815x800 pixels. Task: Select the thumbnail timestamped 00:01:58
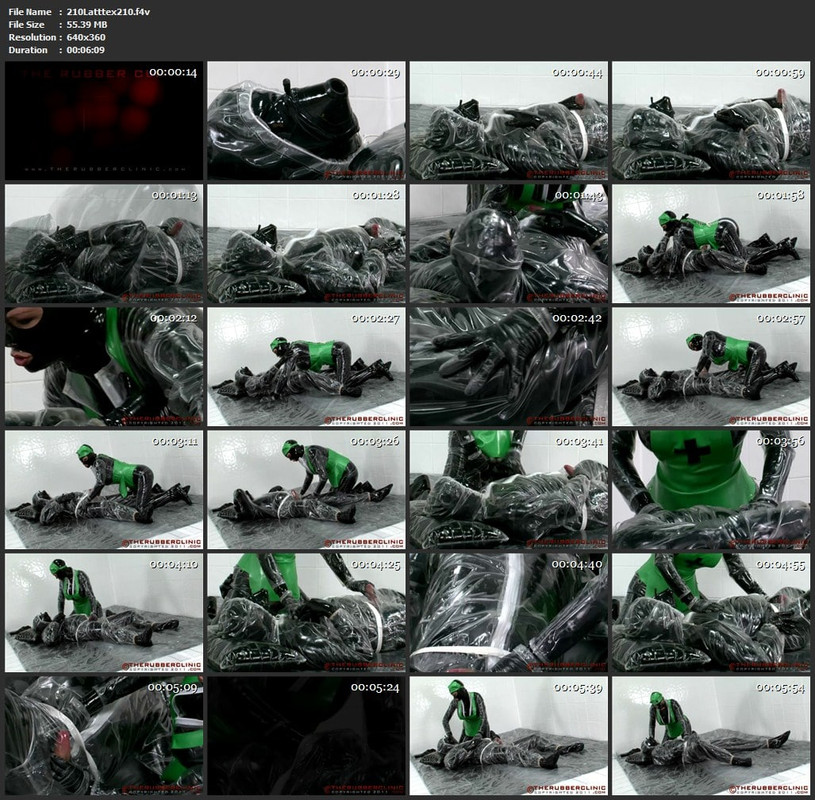point(711,244)
